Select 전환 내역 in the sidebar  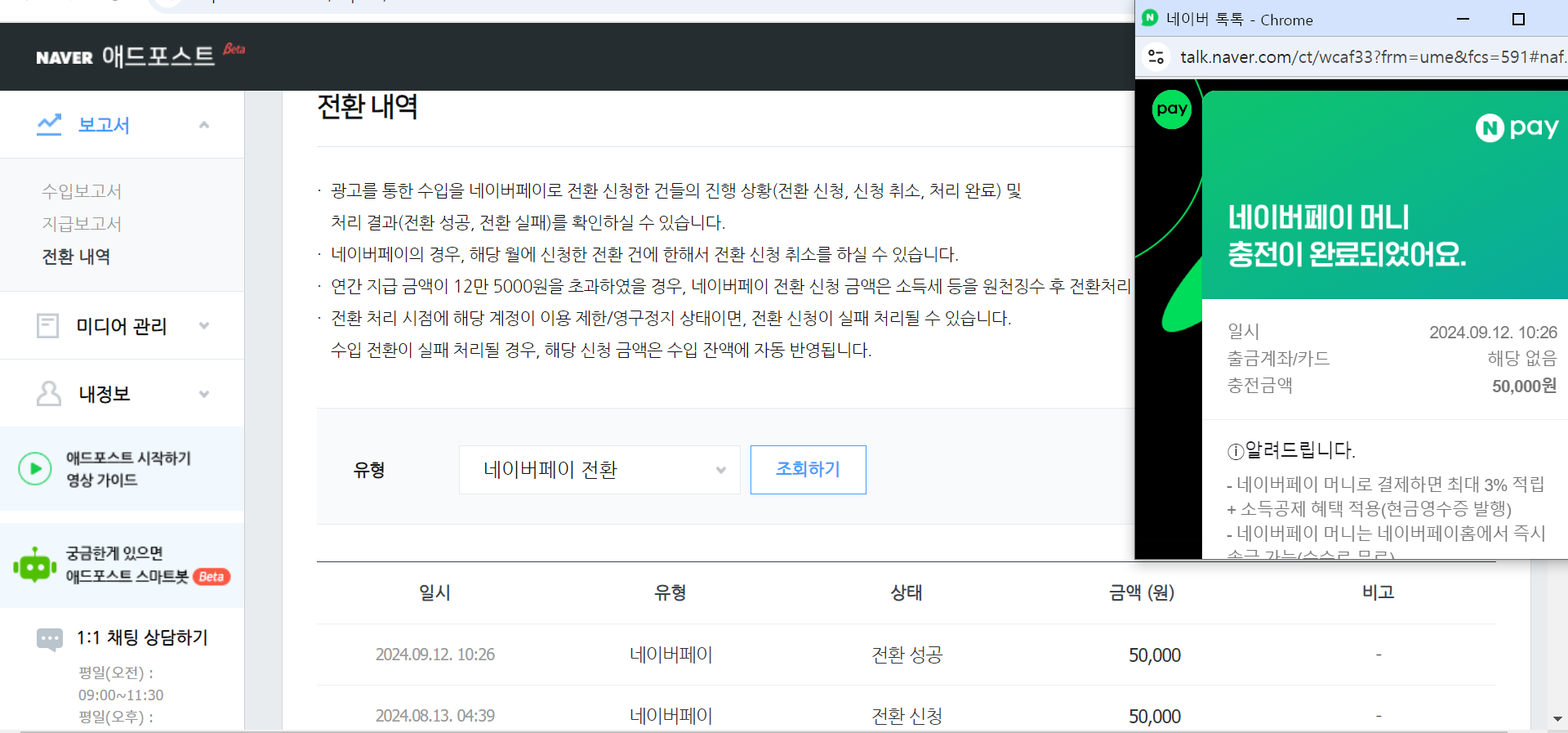(x=76, y=257)
